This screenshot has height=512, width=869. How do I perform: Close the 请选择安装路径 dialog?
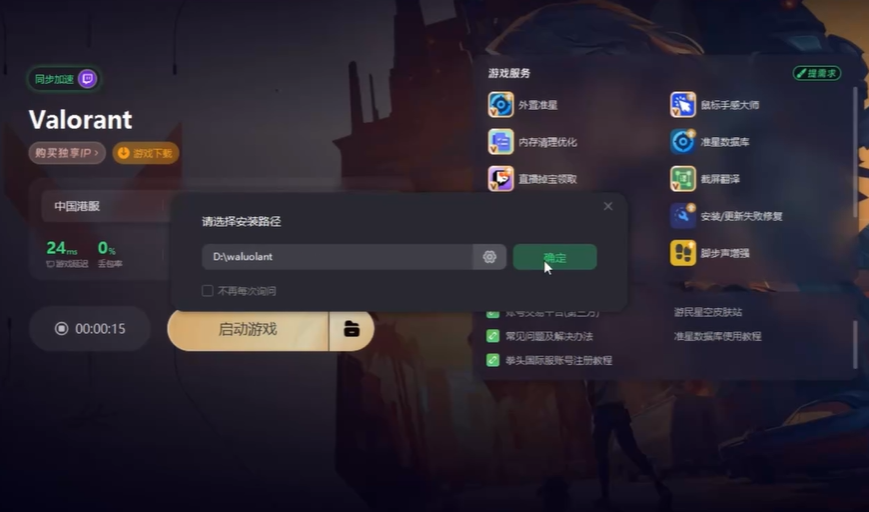608,206
